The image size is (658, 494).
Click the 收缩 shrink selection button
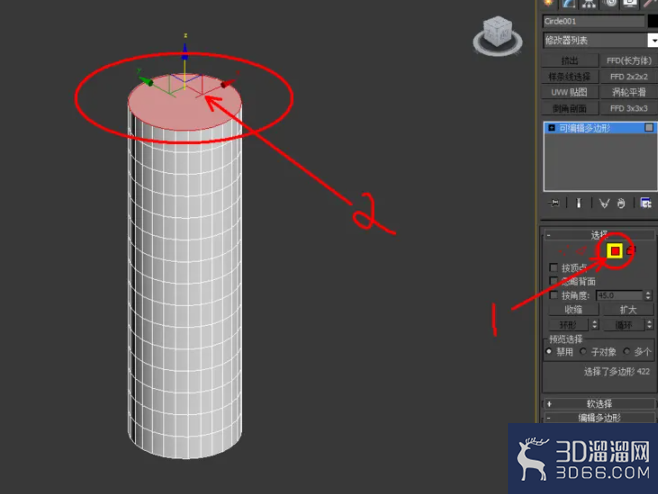coord(573,310)
